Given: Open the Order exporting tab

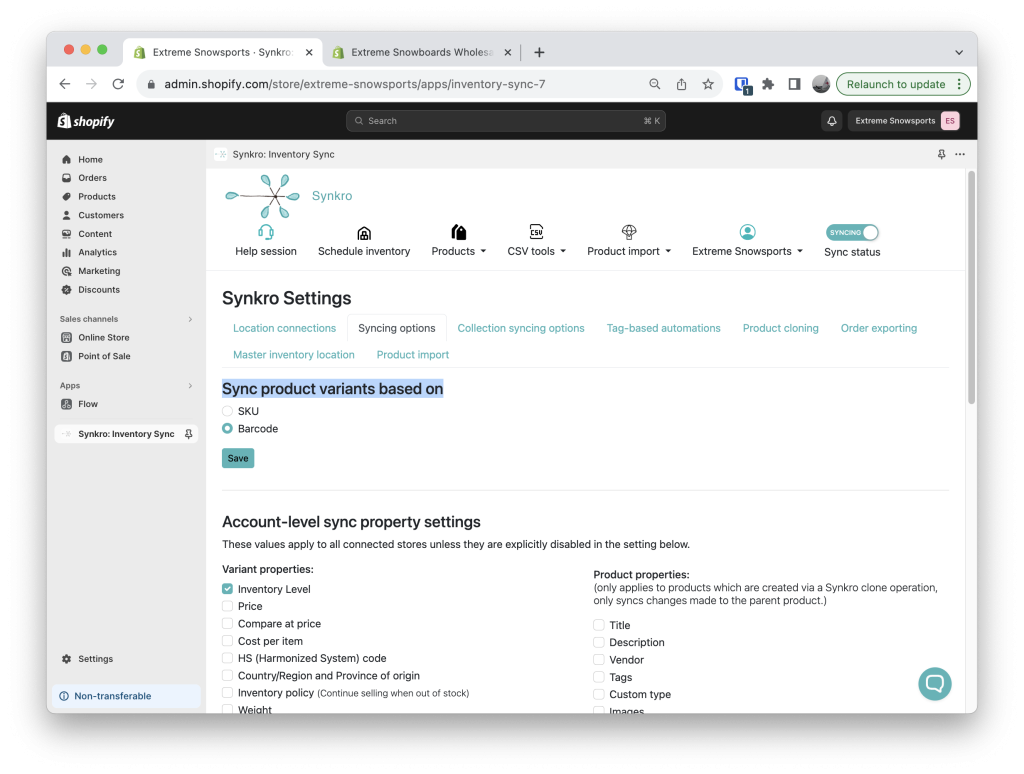Looking at the screenshot, I should 878,328.
